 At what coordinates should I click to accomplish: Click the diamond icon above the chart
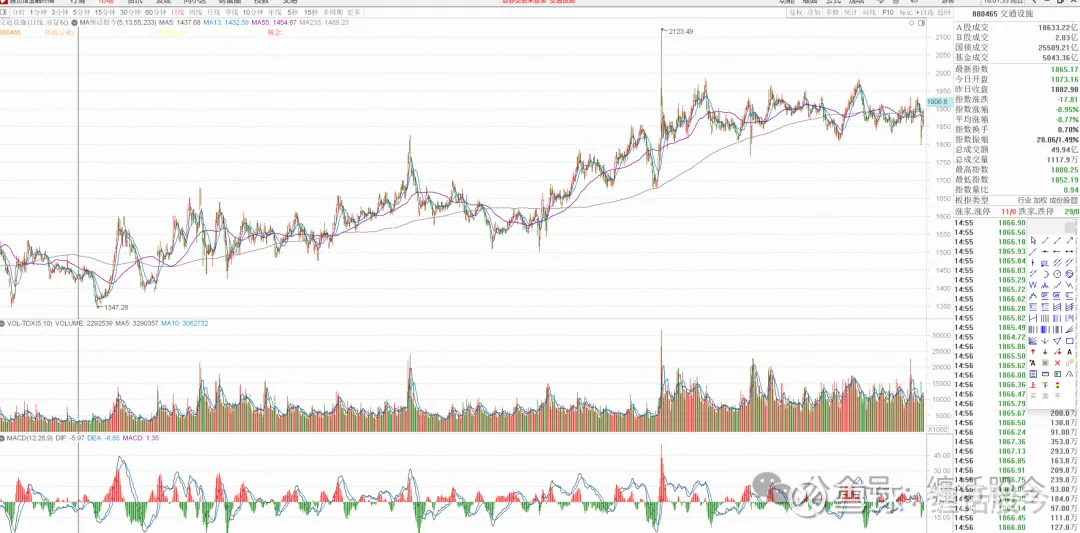point(912,23)
